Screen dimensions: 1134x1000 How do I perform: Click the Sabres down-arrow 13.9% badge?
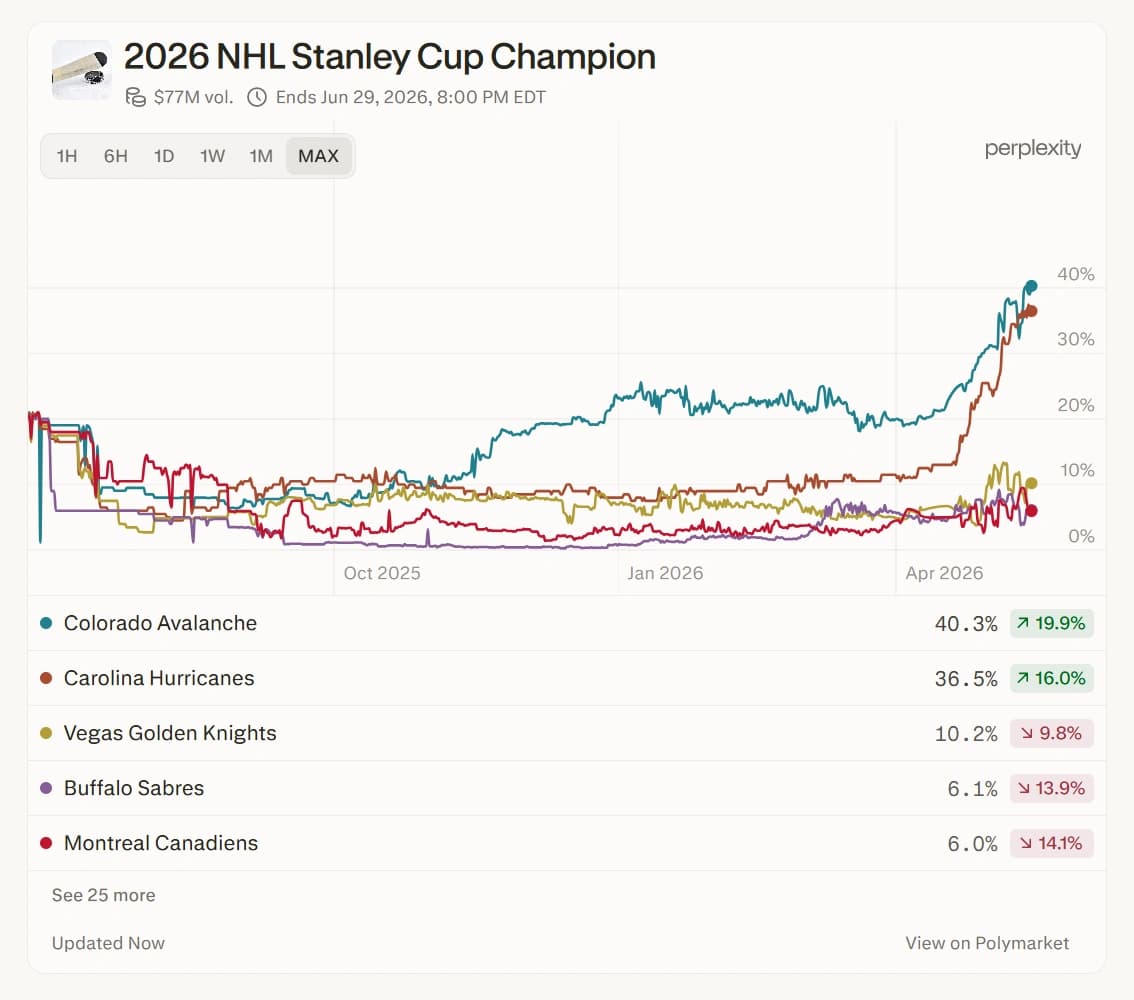(1052, 788)
